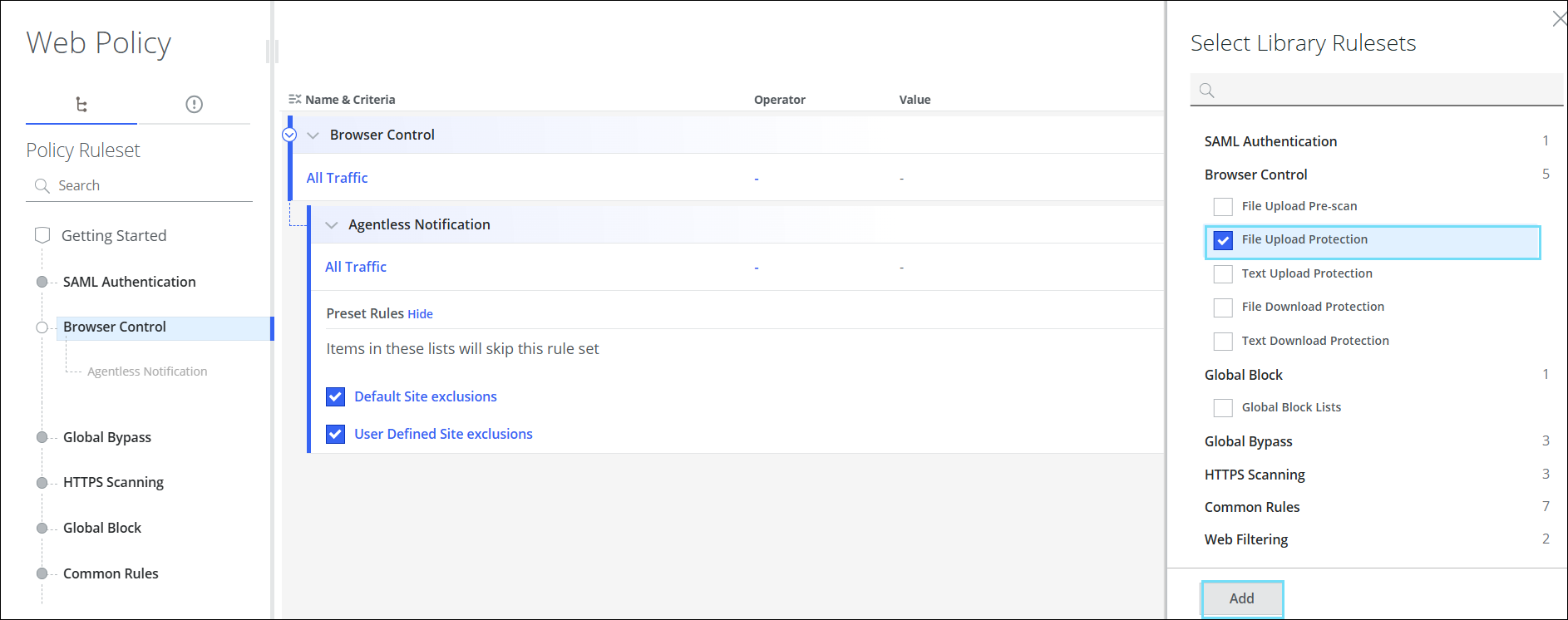Click the Getting Started book icon
The height and width of the screenshot is (620, 1568).
click(42, 235)
